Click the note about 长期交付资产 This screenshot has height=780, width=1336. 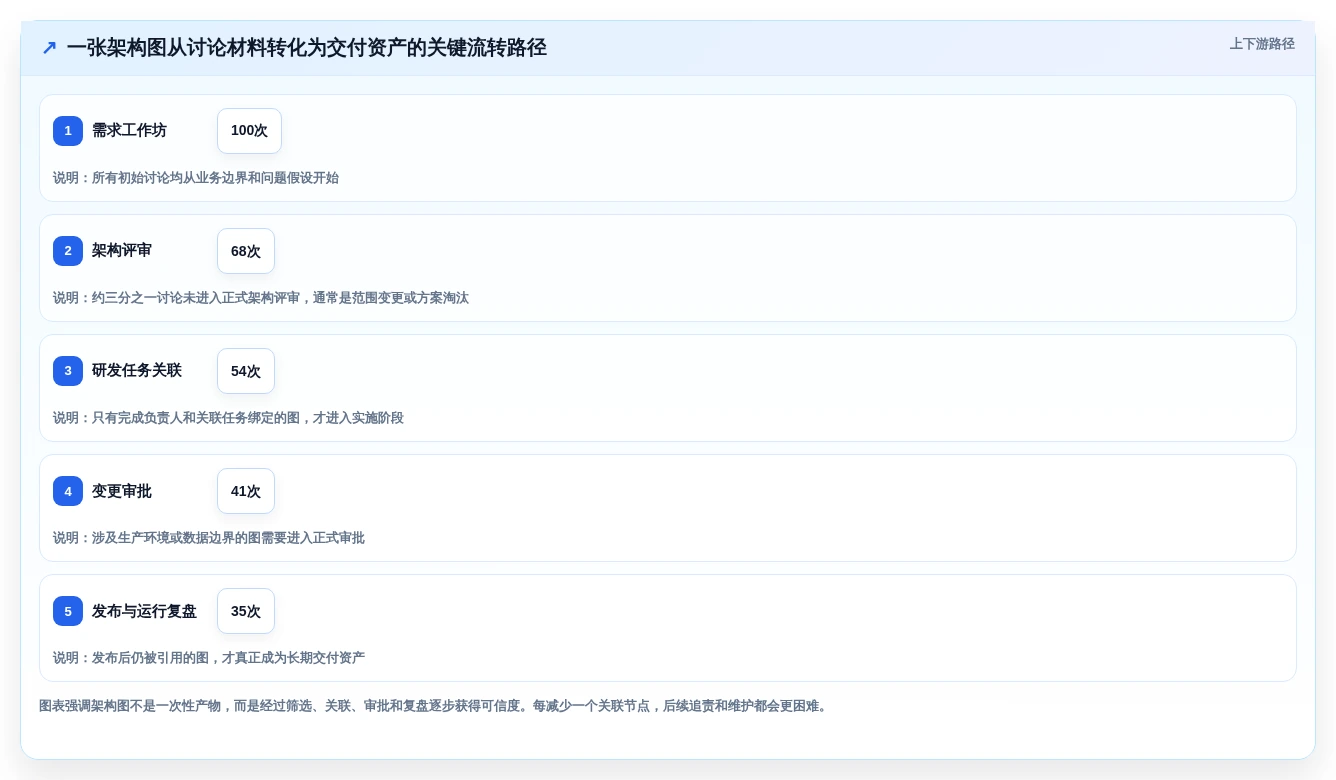pos(209,658)
